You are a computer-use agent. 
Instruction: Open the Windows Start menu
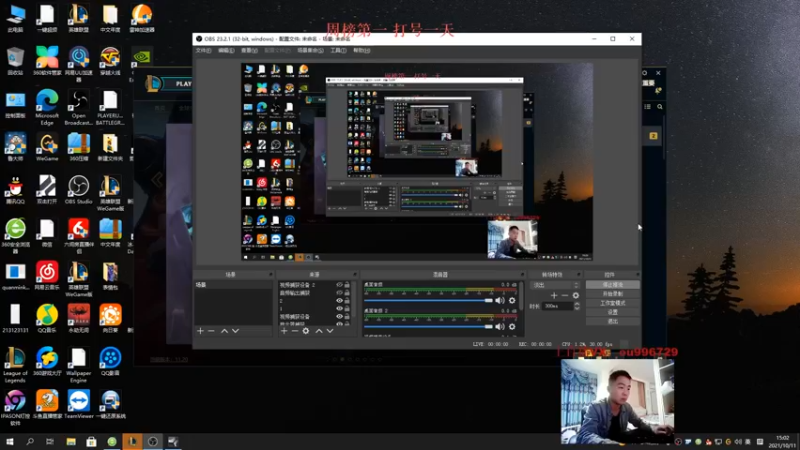pos(10,441)
